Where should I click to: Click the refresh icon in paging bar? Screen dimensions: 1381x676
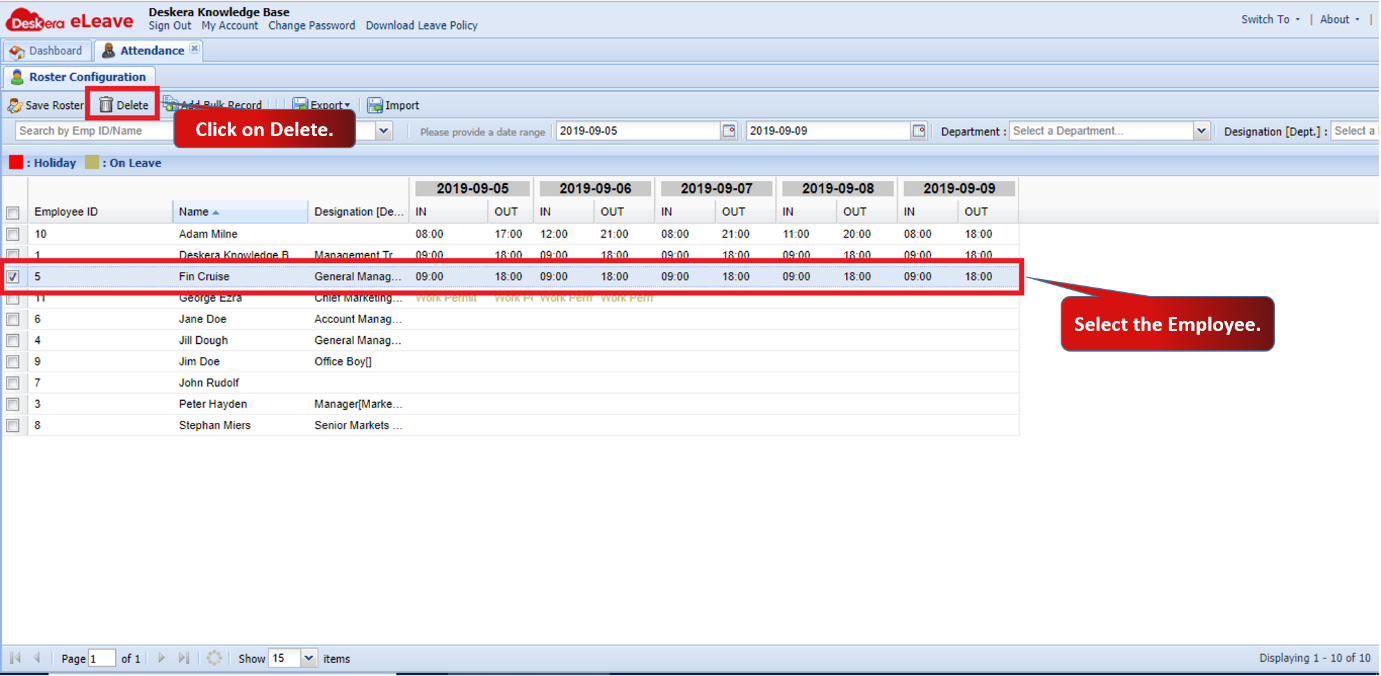[x=214, y=658]
